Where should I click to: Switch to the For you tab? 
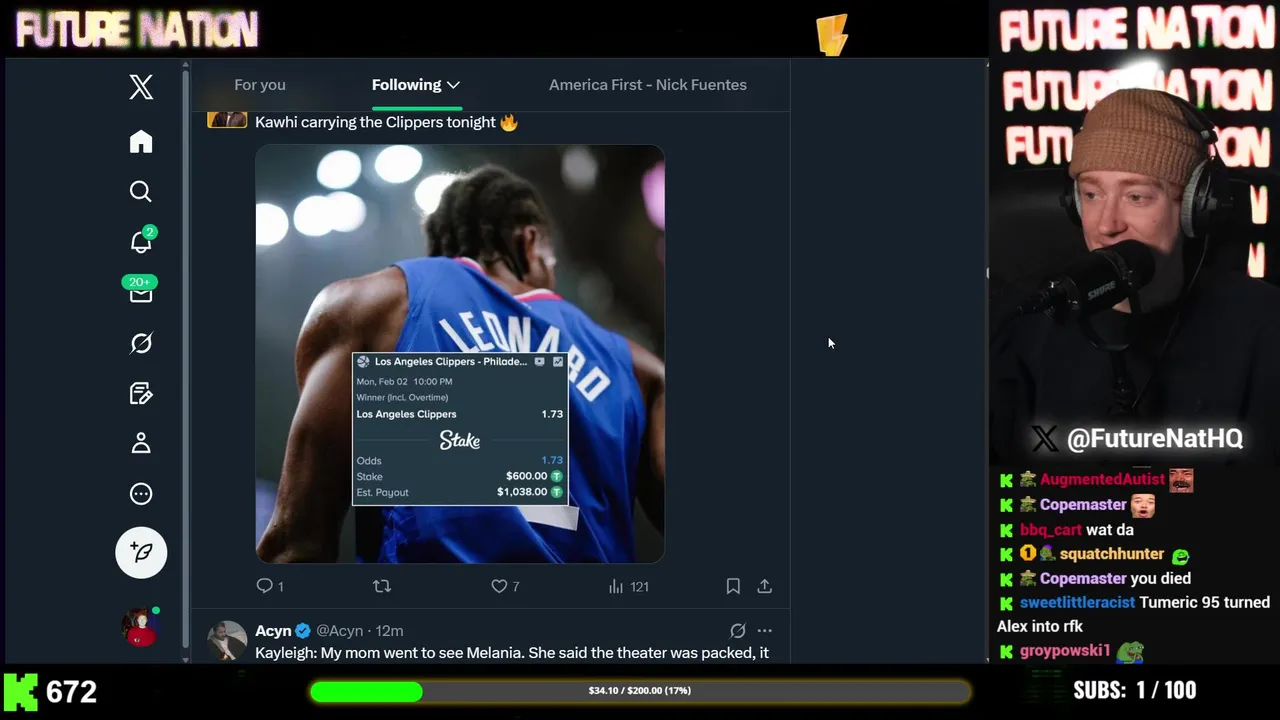point(260,85)
